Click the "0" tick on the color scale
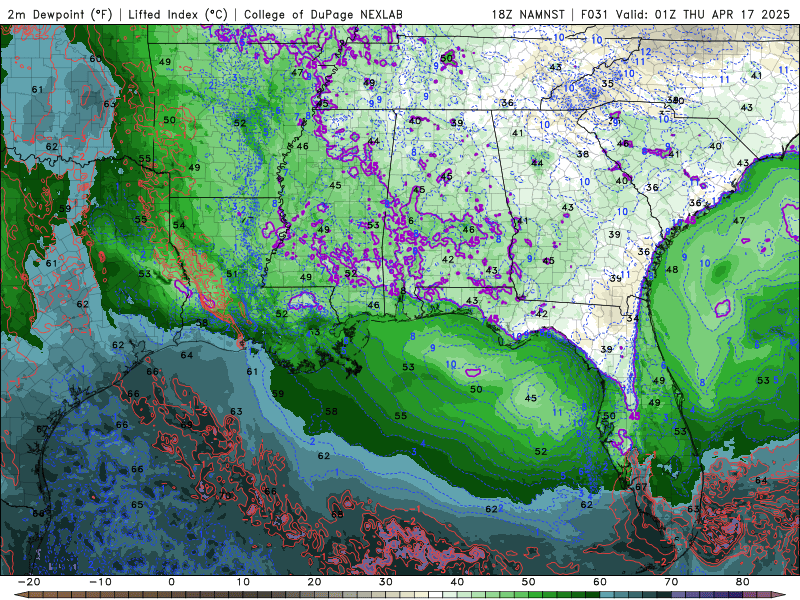This screenshot has width=800, height=600. 171,582
